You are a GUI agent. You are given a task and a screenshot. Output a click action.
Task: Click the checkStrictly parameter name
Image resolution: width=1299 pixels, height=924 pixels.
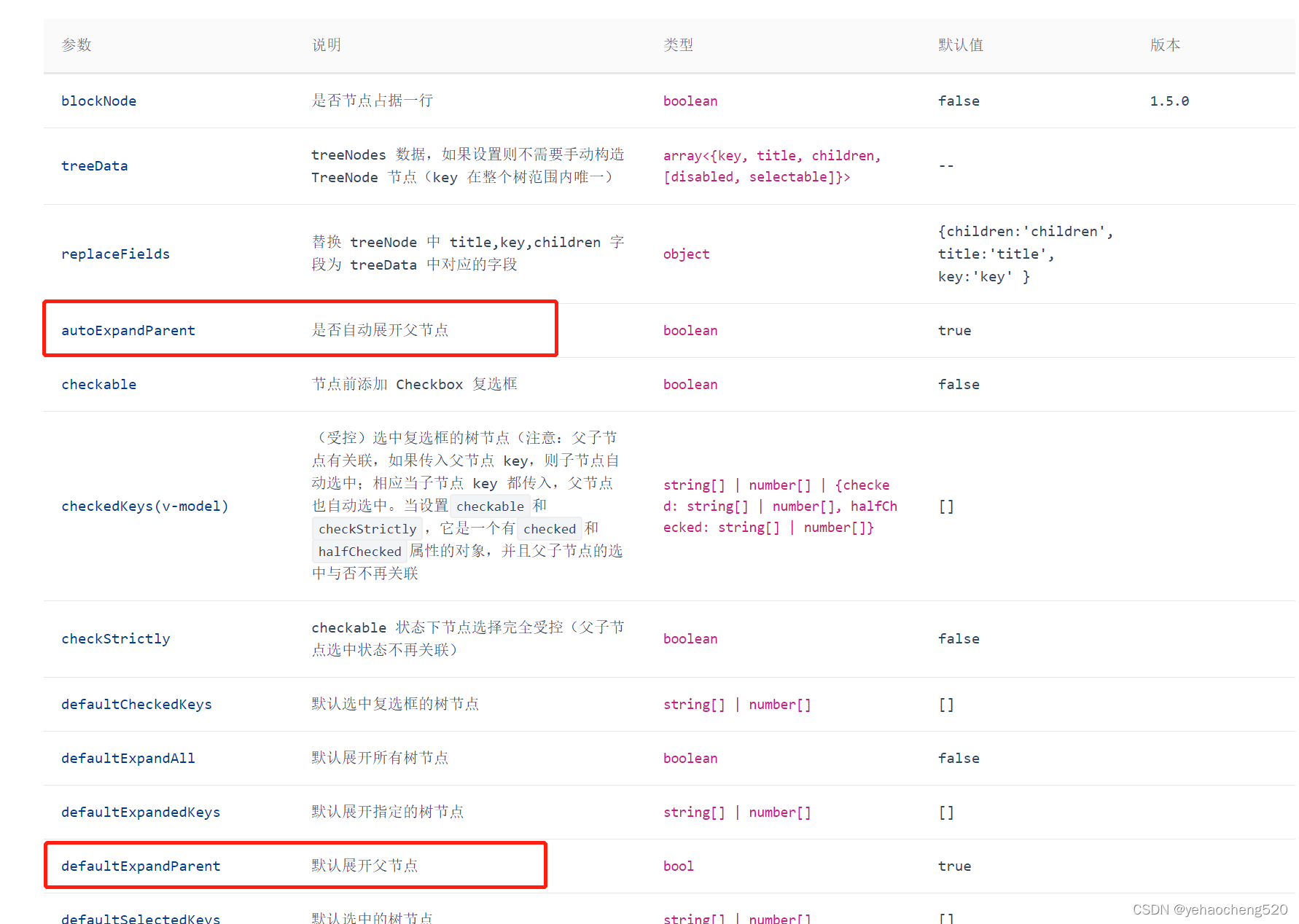(115, 638)
